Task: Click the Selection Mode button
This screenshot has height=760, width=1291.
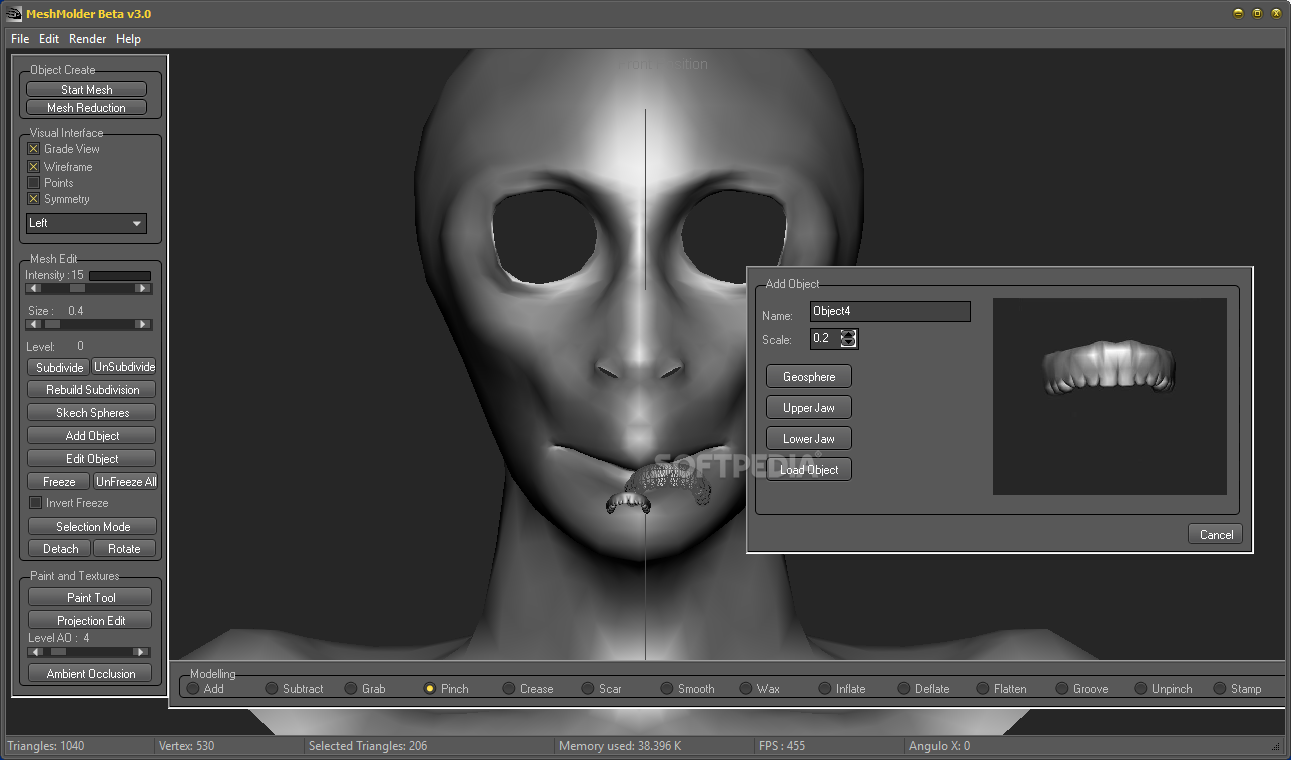Action: (92, 526)
